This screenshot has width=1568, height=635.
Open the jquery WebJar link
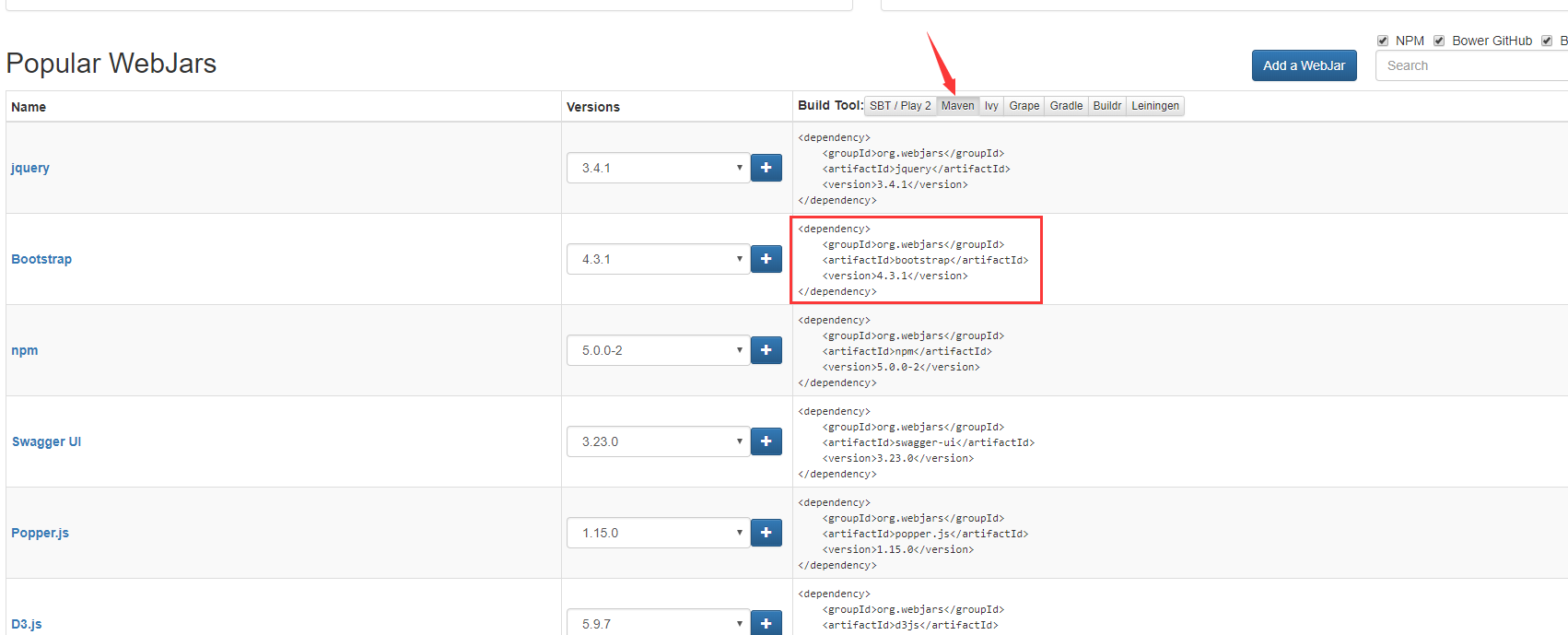[x=30, y=168]
